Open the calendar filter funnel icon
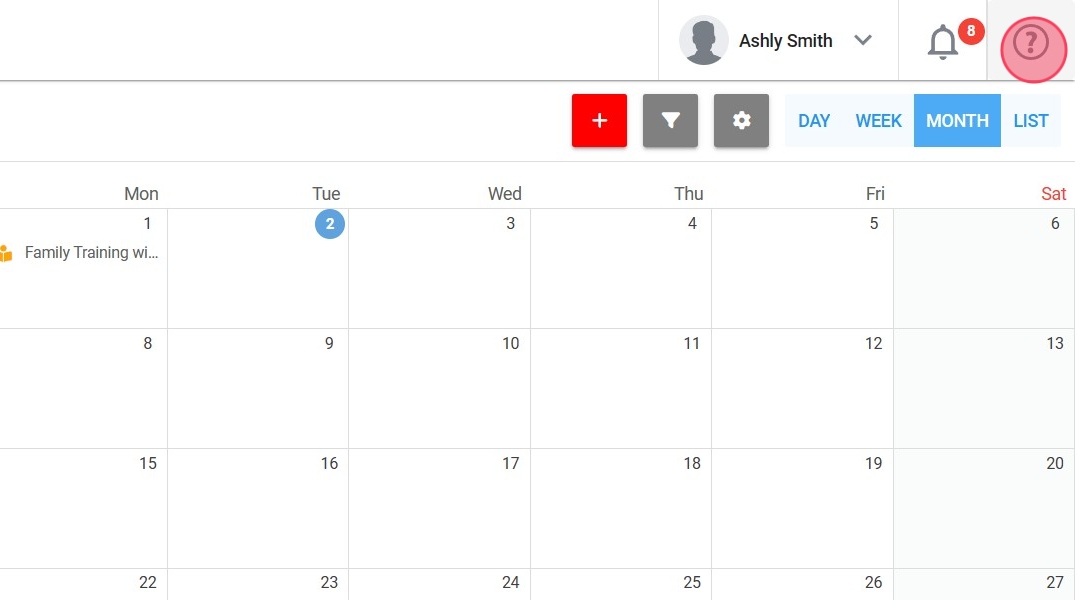The image size is (1075, 600). tap(670, 121)
